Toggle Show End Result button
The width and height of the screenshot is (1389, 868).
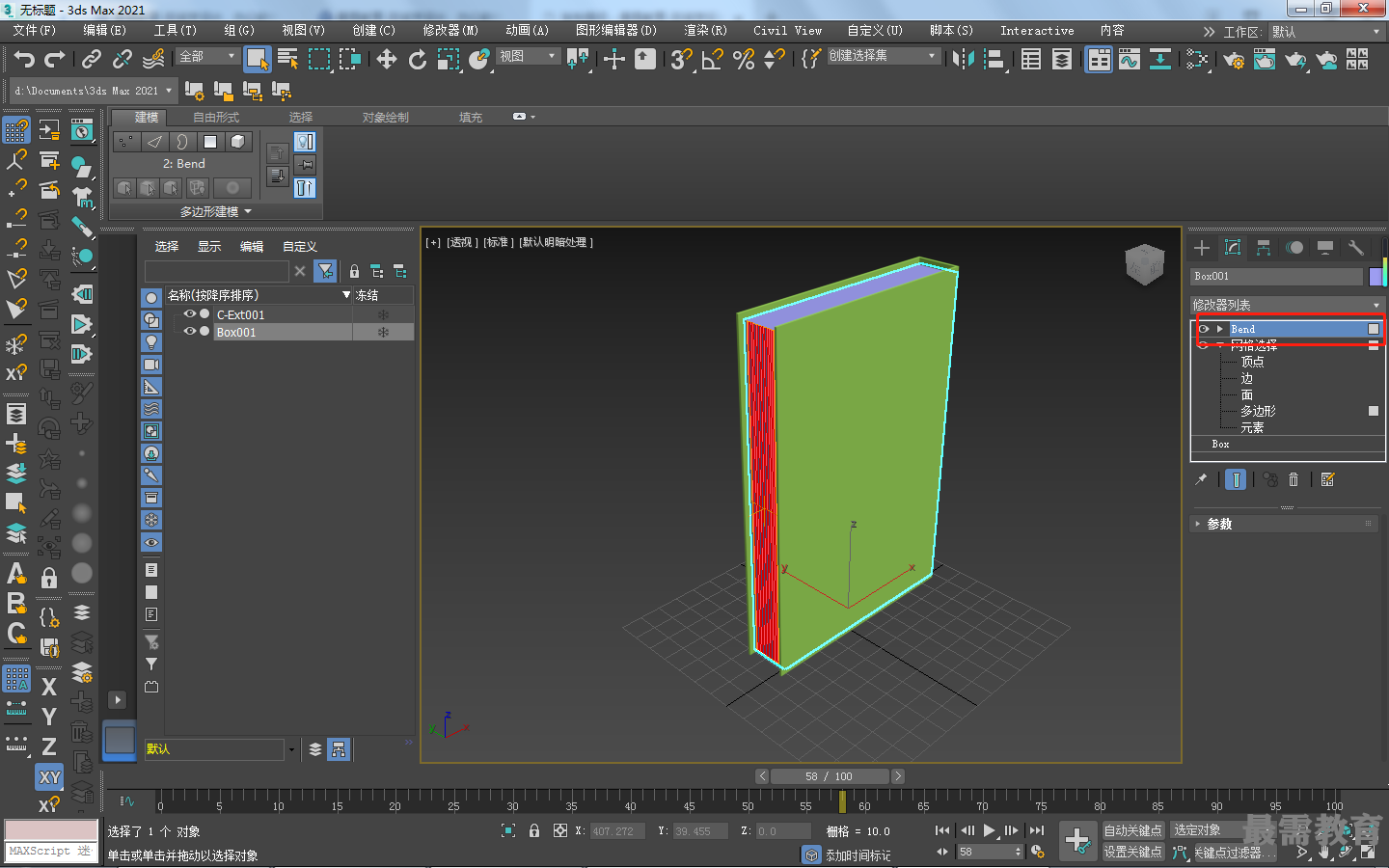pyautogui.click(x=1236, y=479)
